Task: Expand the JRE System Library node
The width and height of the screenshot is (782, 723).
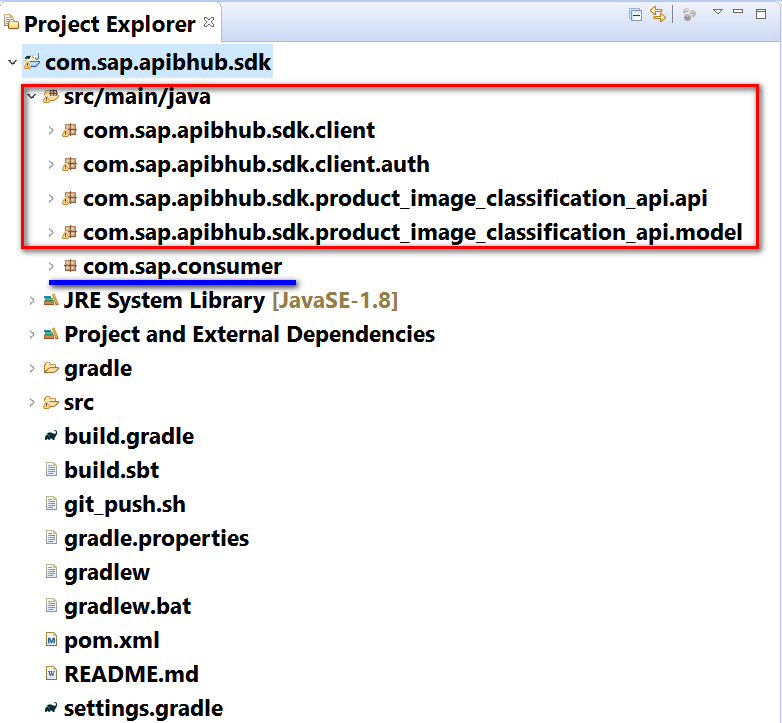Action: point(31,300)
